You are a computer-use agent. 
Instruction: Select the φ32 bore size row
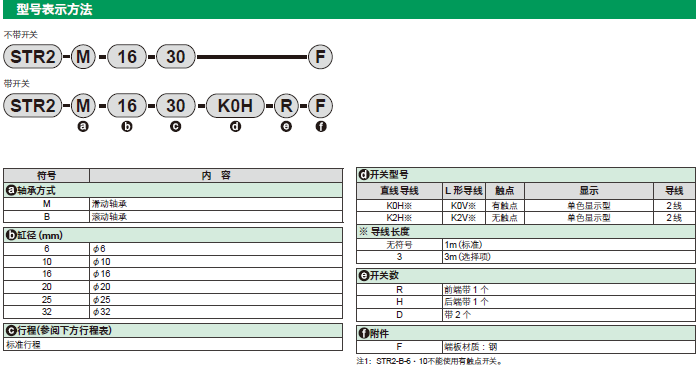click(173, 312)
